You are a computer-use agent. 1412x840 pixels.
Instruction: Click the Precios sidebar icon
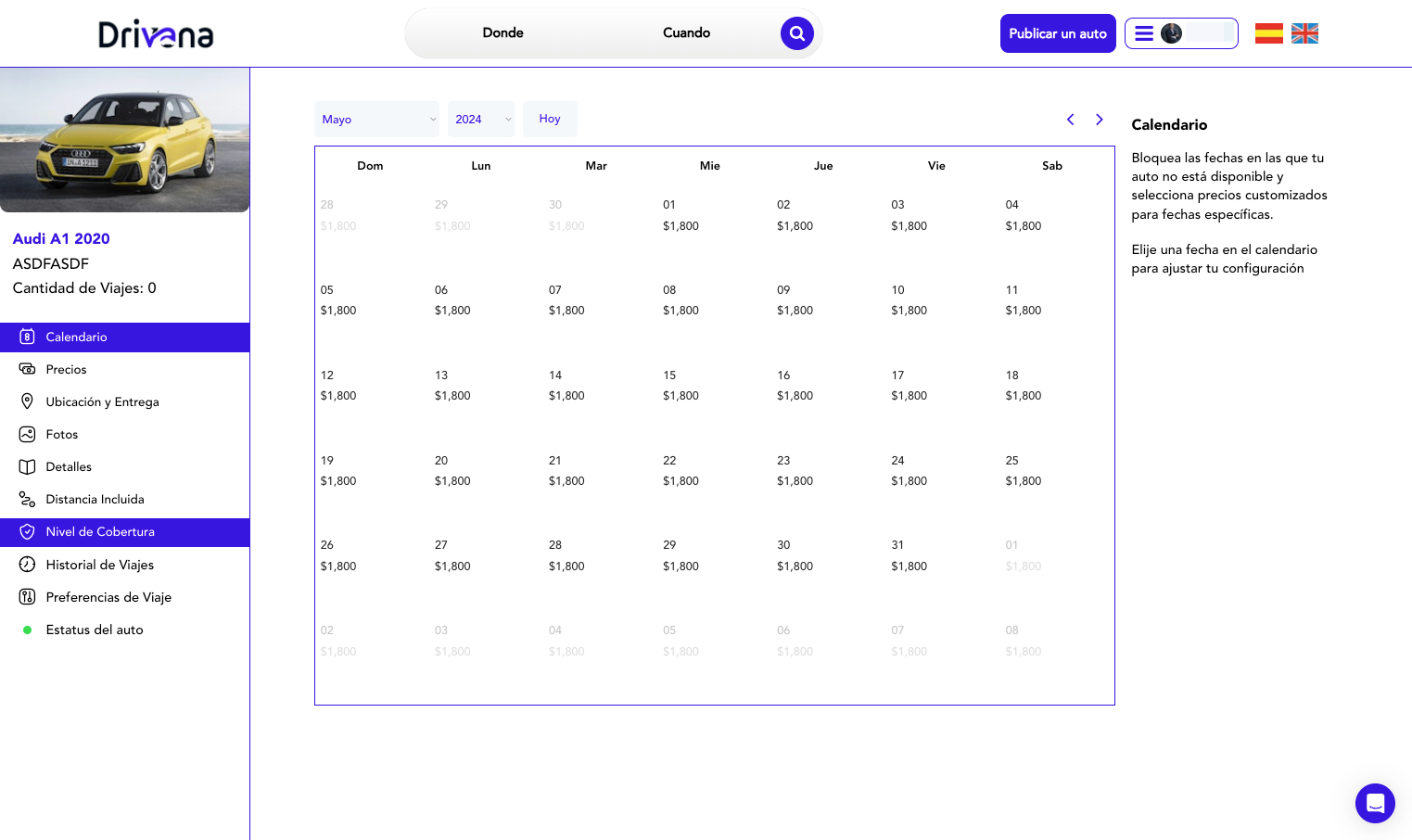click(28, 369)
